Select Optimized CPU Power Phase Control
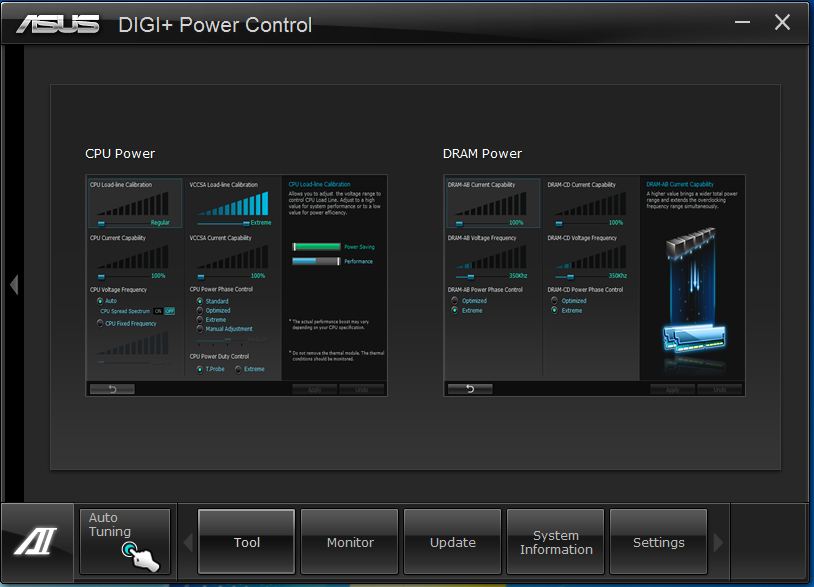814x587 pixels. [200, 310]
